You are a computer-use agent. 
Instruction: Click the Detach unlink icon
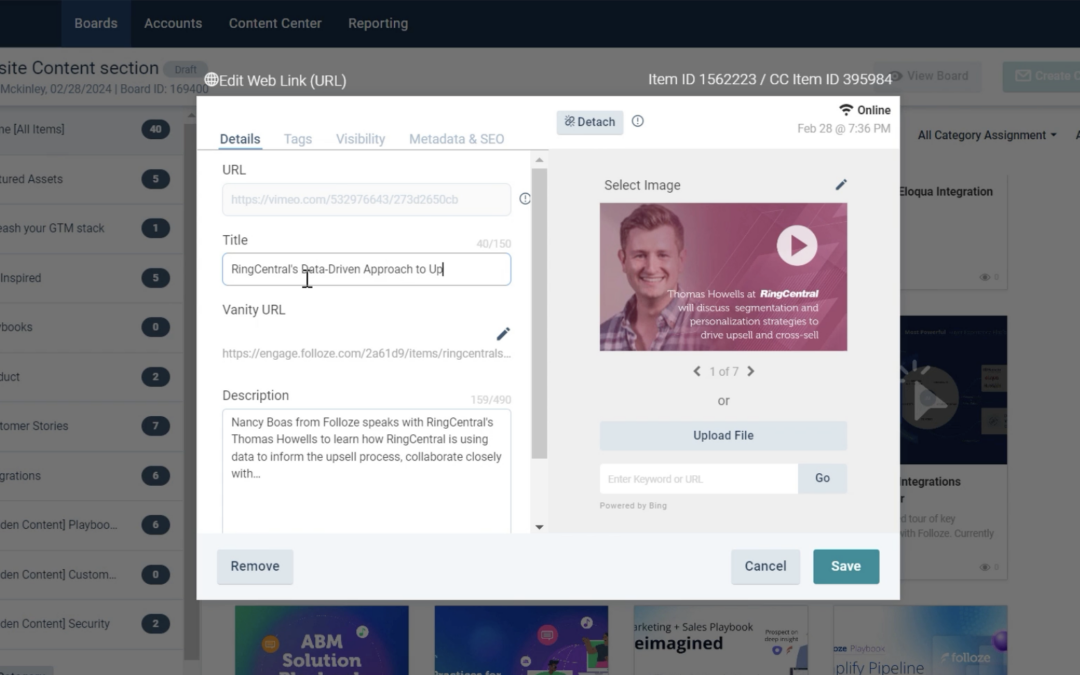570,122
